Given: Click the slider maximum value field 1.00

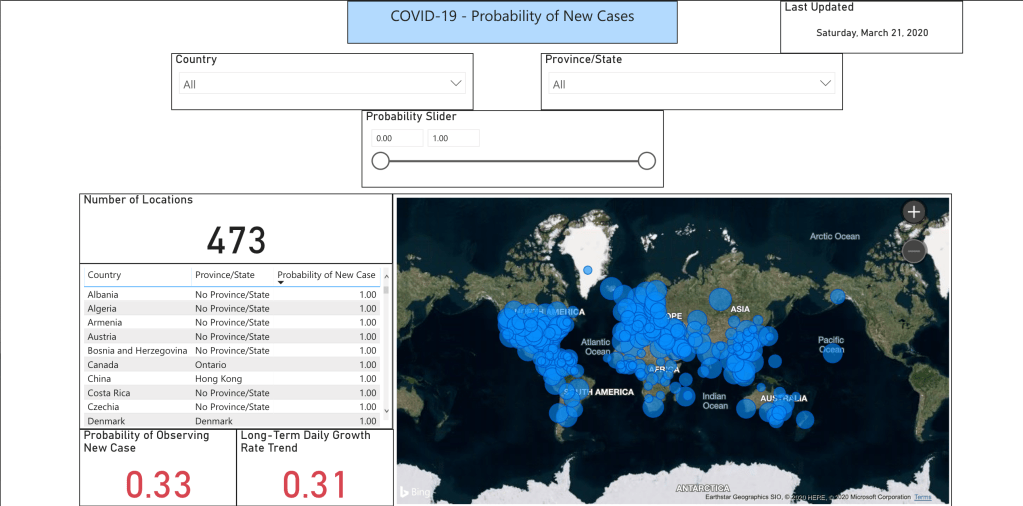Looking at the screenshot, I should (453, 138).
